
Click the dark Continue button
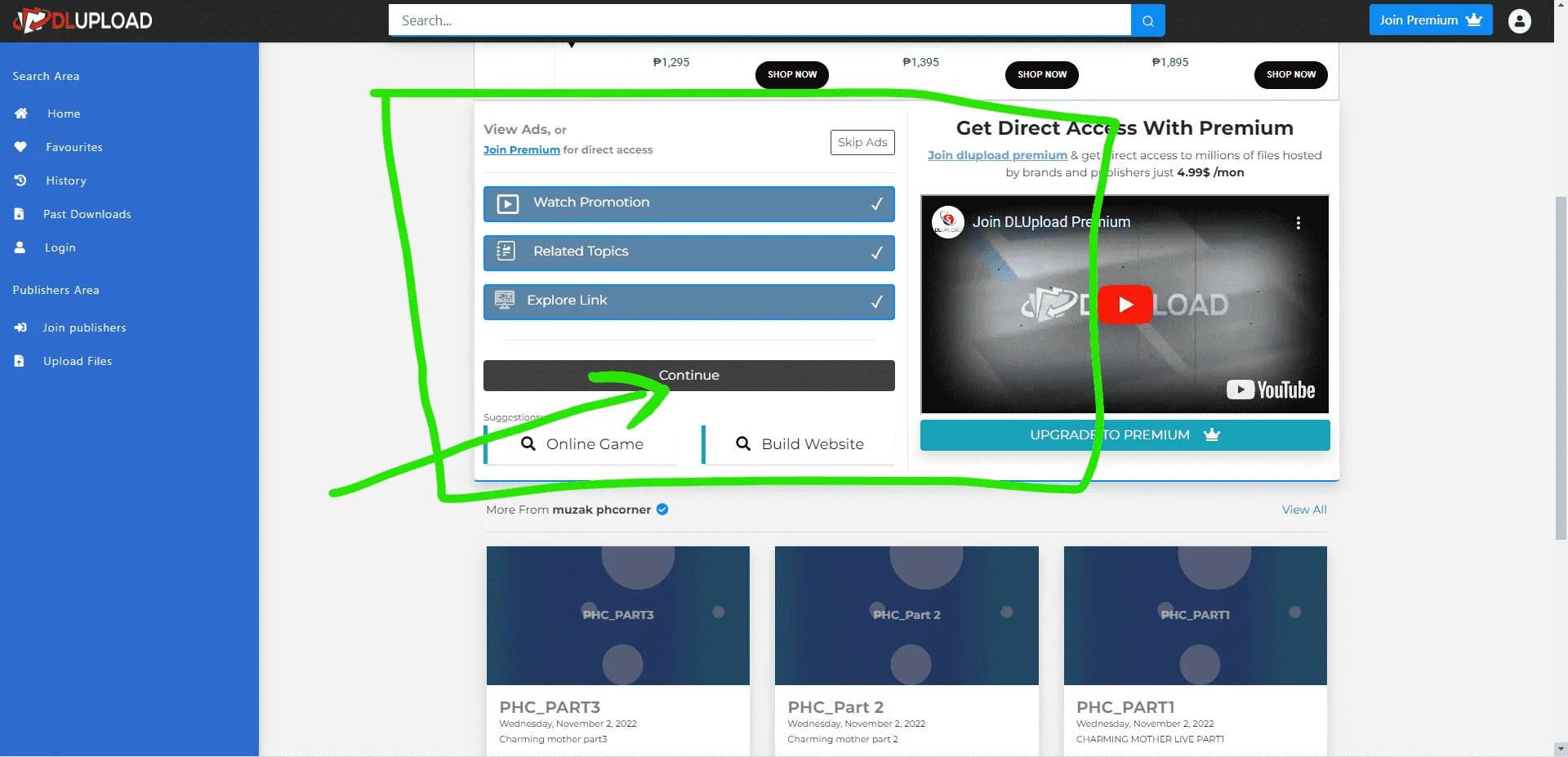click(x=689, y=376)
